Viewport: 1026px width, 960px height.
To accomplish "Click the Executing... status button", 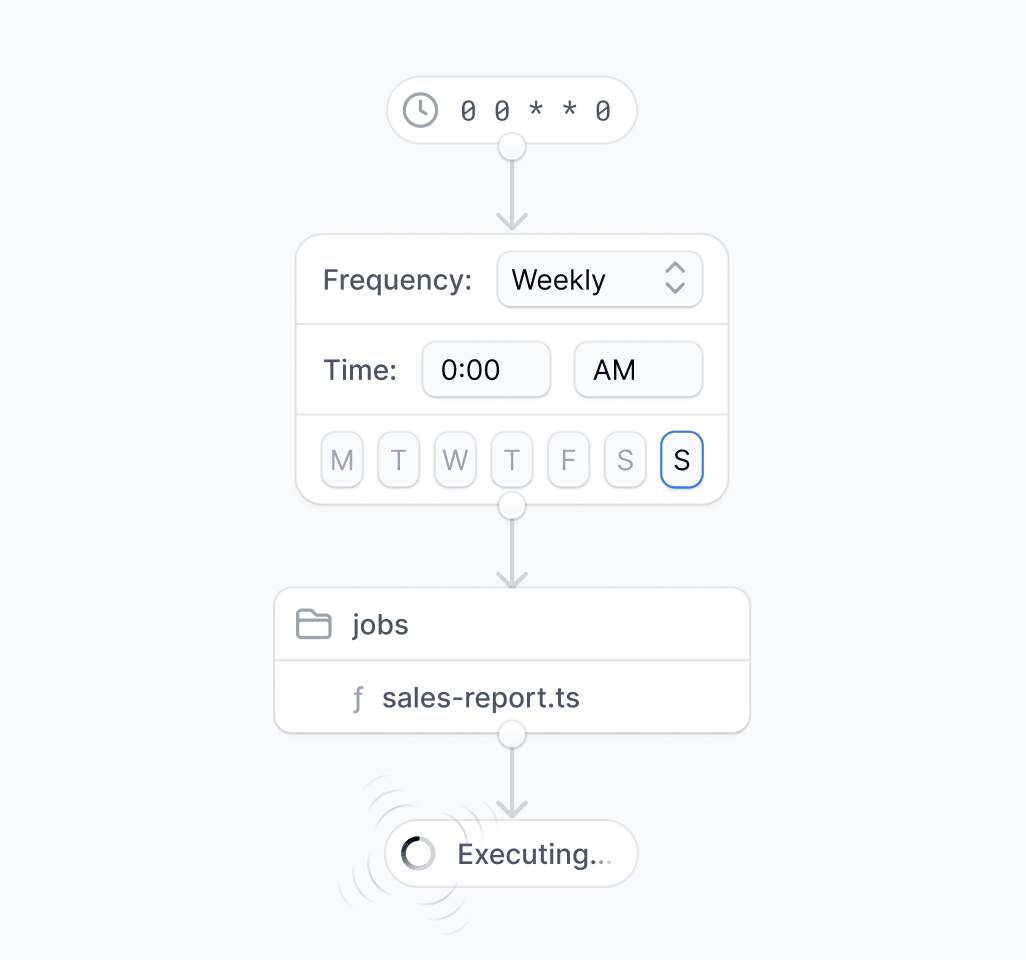I will point(512,853).
